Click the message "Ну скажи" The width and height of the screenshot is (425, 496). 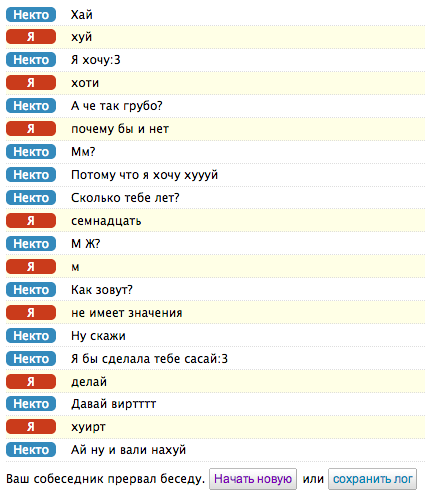click(98, 336)
